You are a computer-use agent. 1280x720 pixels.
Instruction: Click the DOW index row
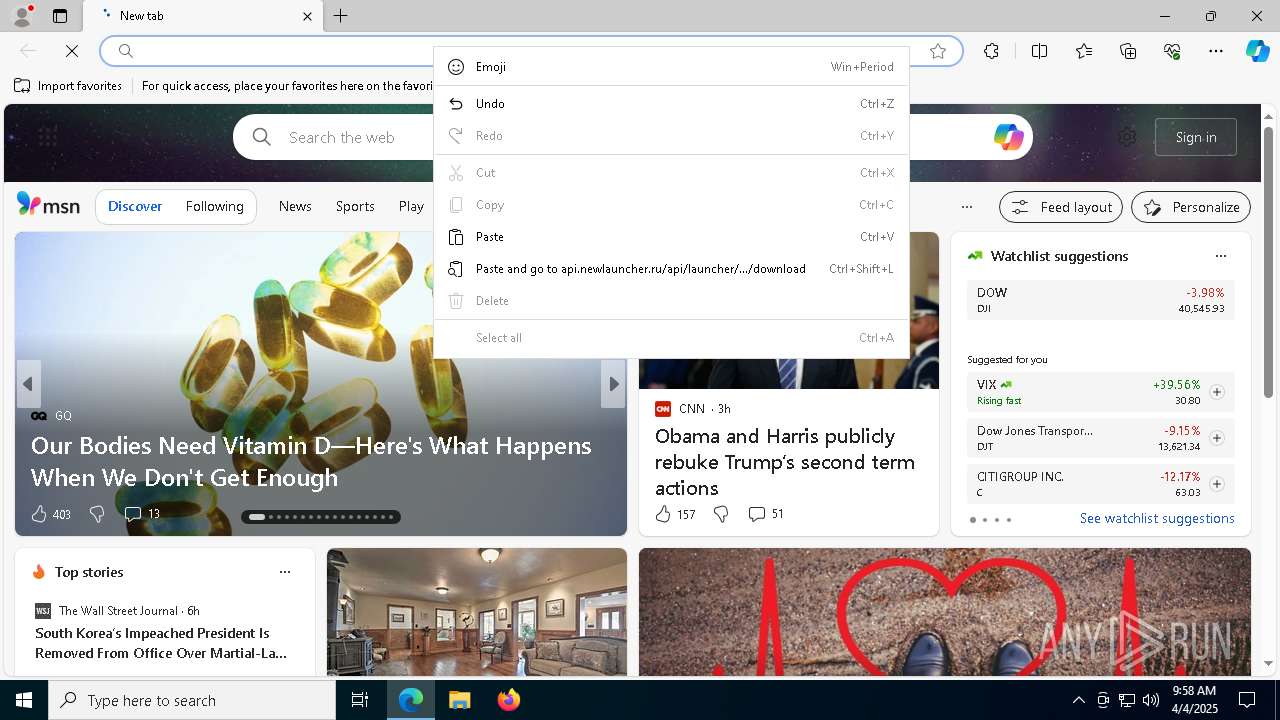pos(1101,300)
